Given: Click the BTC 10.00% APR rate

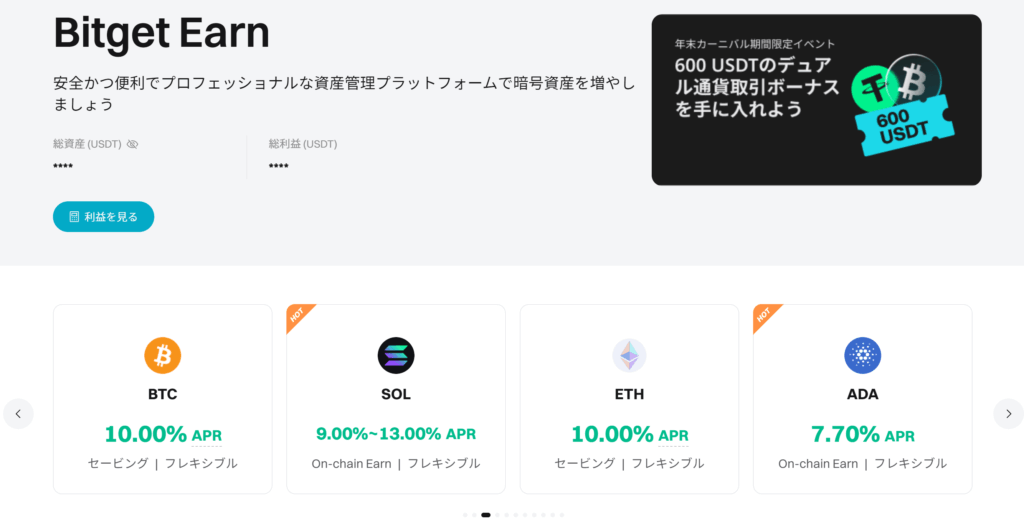Looking at the screenshot, I should tap(162, 434).
